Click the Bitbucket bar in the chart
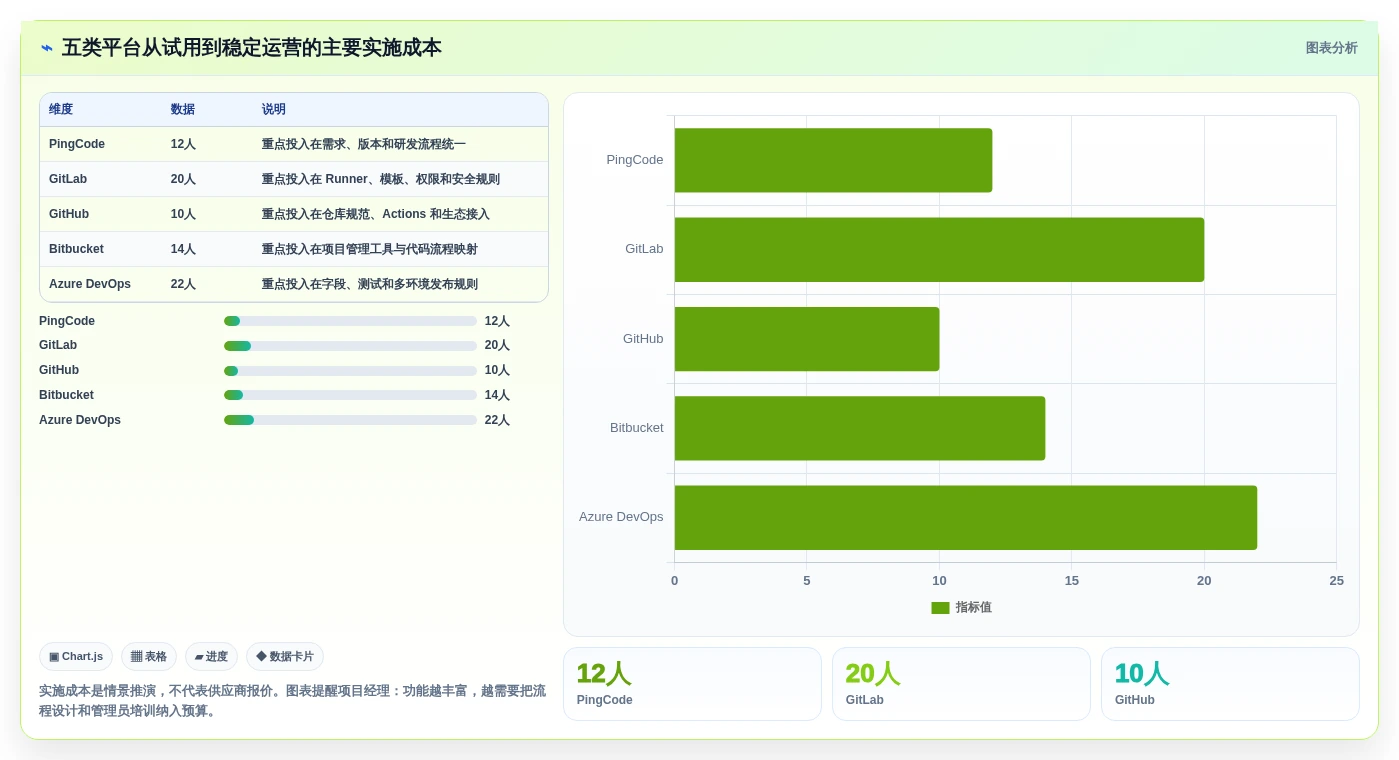This screenshot has width=1399, height=760. pyautogui.click(x=860, y=428)
